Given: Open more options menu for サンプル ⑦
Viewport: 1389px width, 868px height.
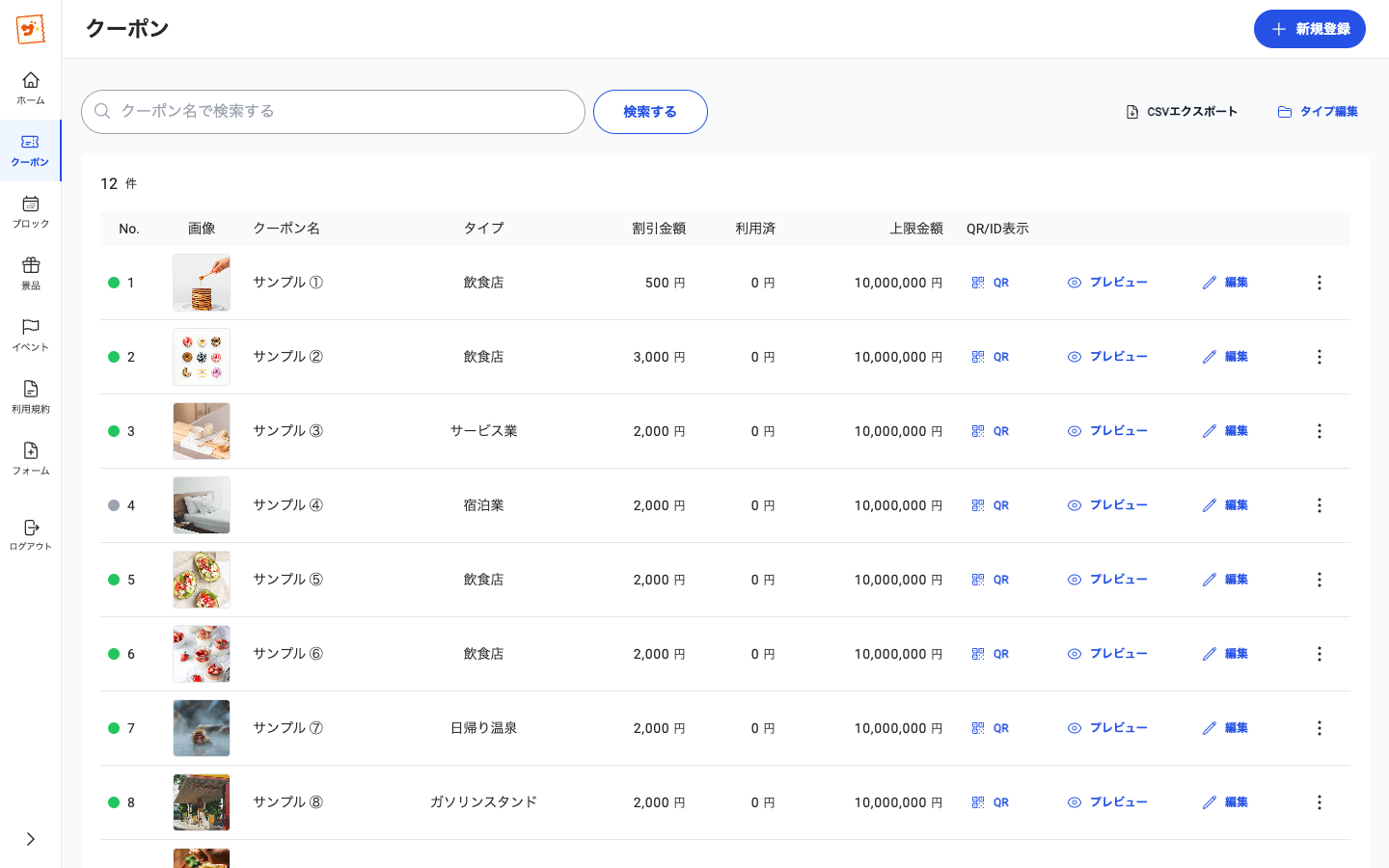Looking at the screenshot, I should 1319,728.
